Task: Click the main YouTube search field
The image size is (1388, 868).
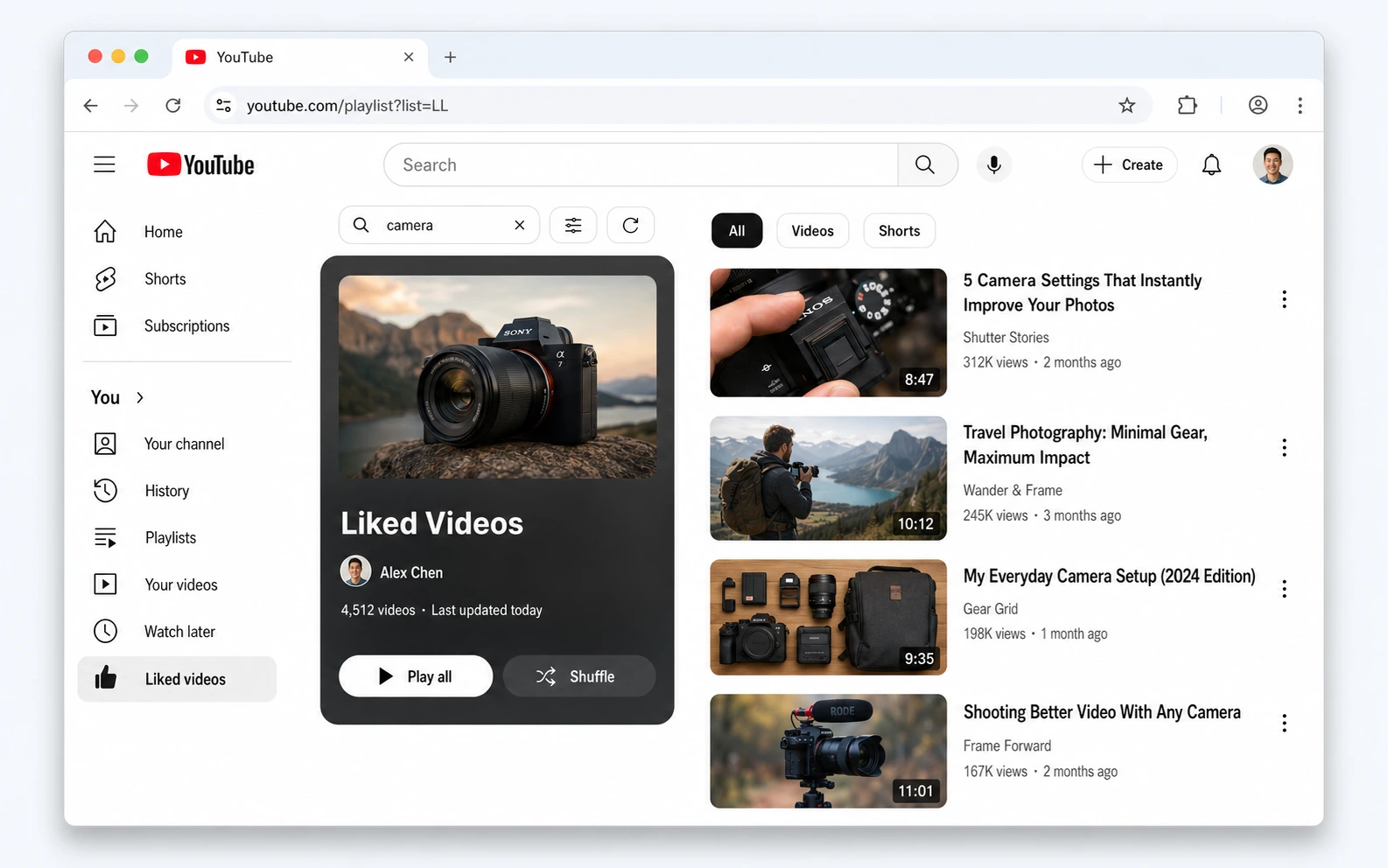Action: [x=641, y=164]
